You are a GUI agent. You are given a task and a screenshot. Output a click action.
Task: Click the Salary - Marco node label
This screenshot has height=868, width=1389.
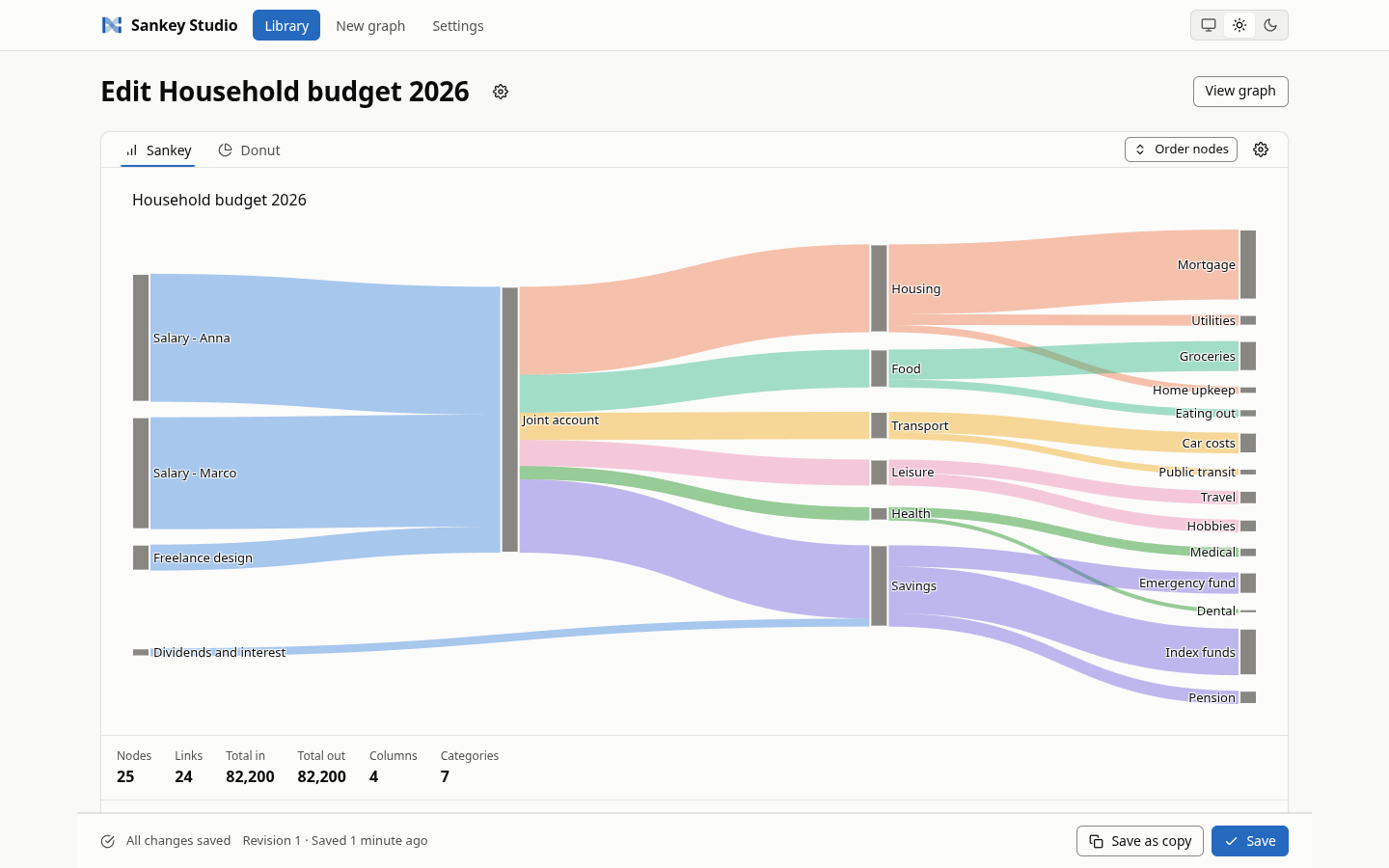coord(195,474)
